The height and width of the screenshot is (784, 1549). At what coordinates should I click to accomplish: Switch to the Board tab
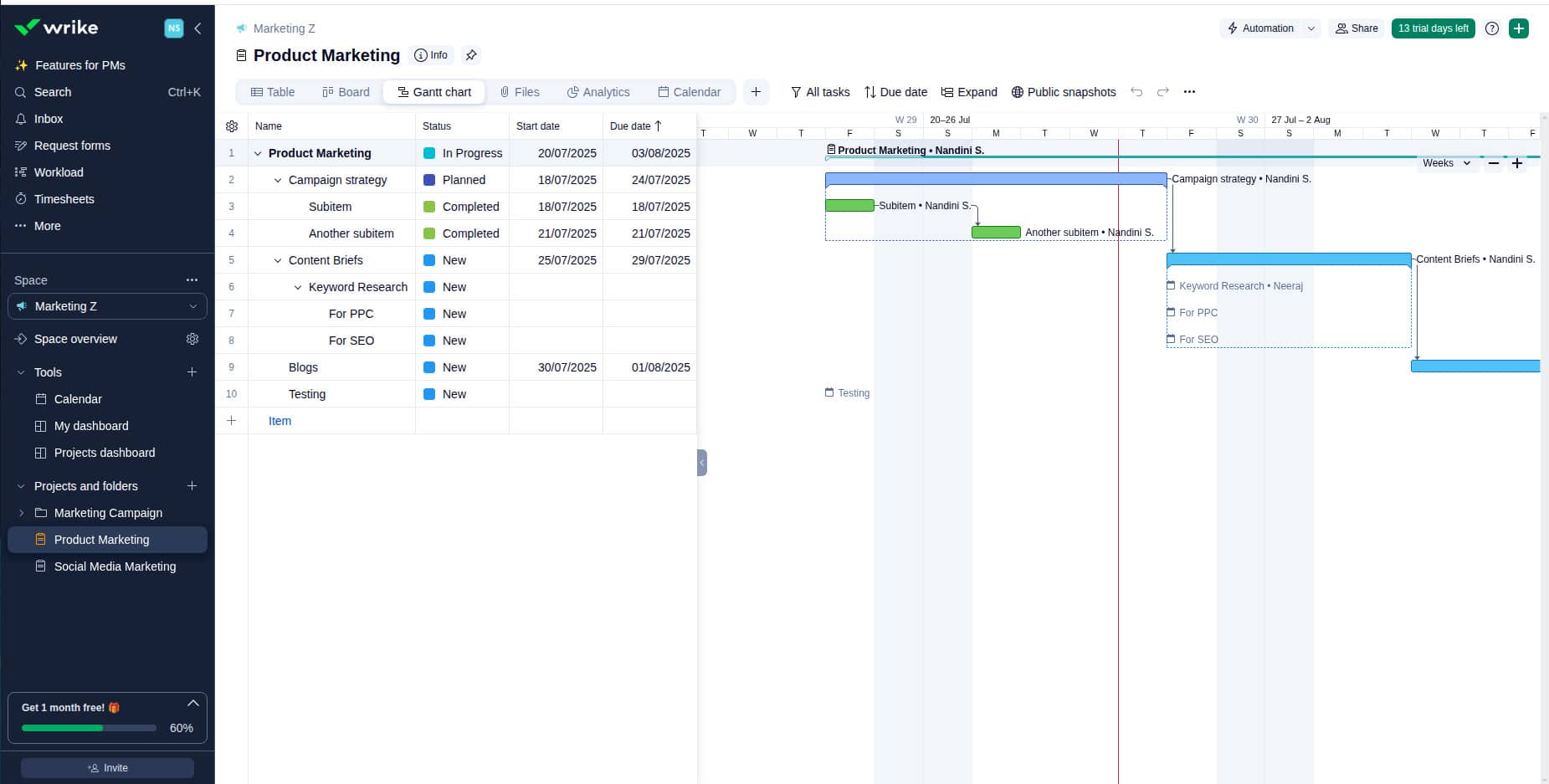click(346, 92)
